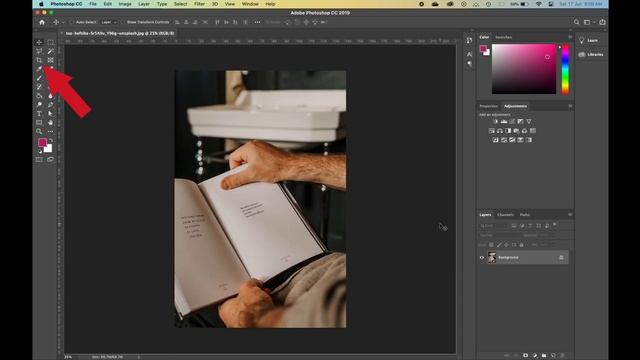Screen dimensions: 640x360
Task: Toggle lock all padlock in Layers panel
Action: (x=521, y=245)
